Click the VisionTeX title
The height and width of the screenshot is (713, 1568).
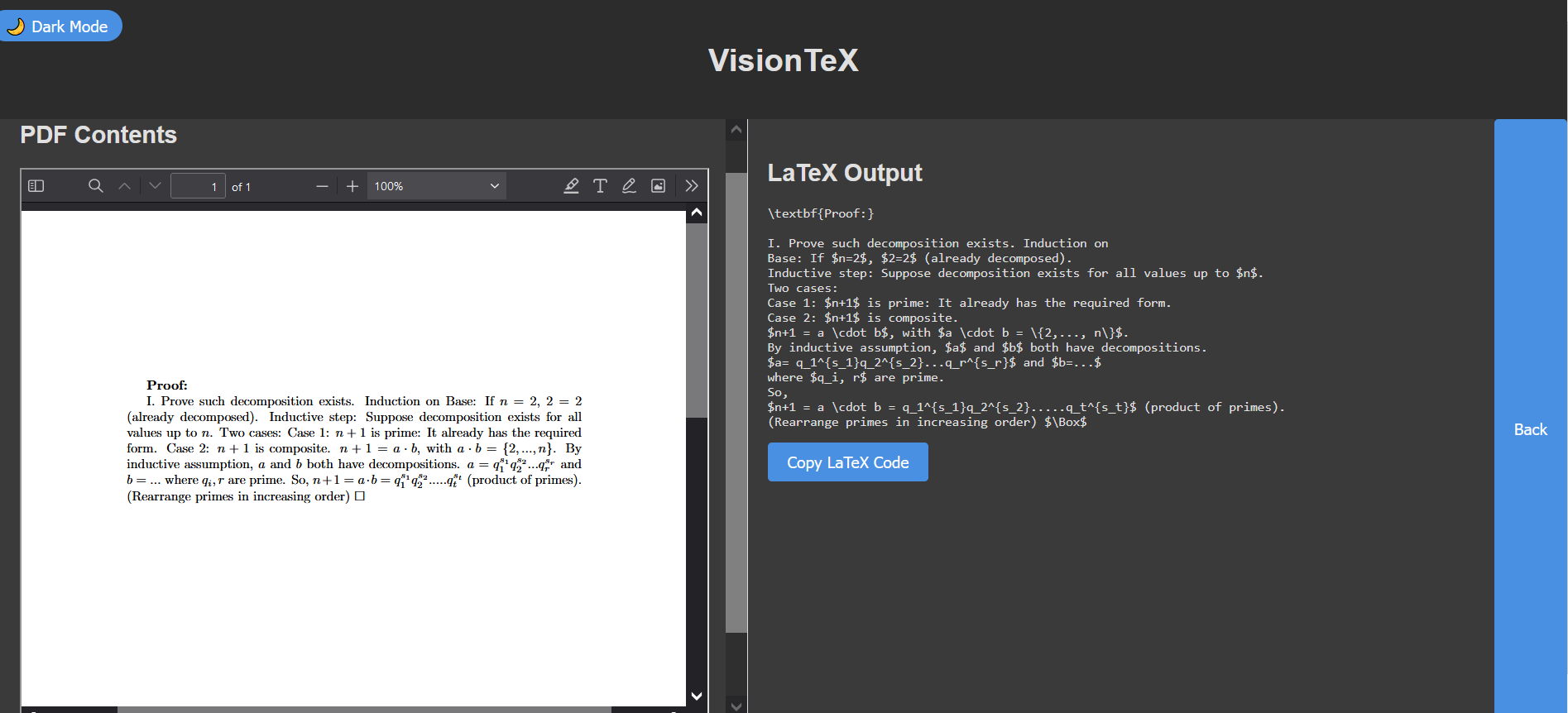pos(784,60)
